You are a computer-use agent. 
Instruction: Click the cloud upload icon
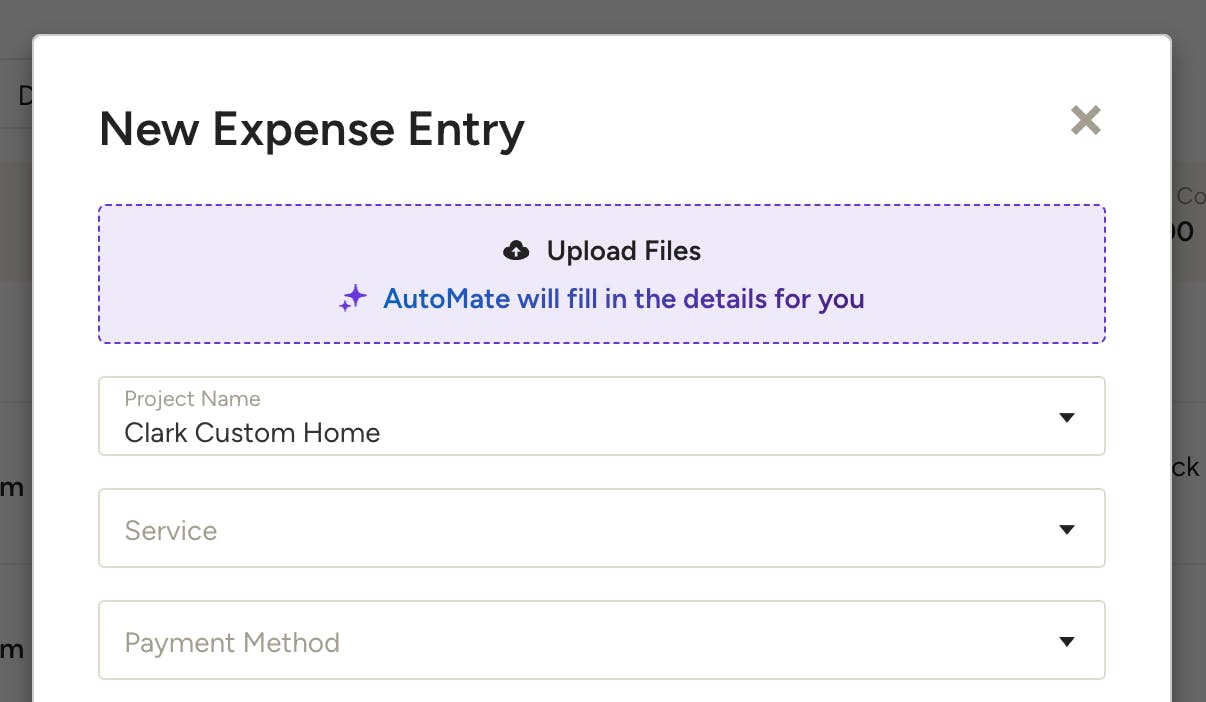pos(516,251)
